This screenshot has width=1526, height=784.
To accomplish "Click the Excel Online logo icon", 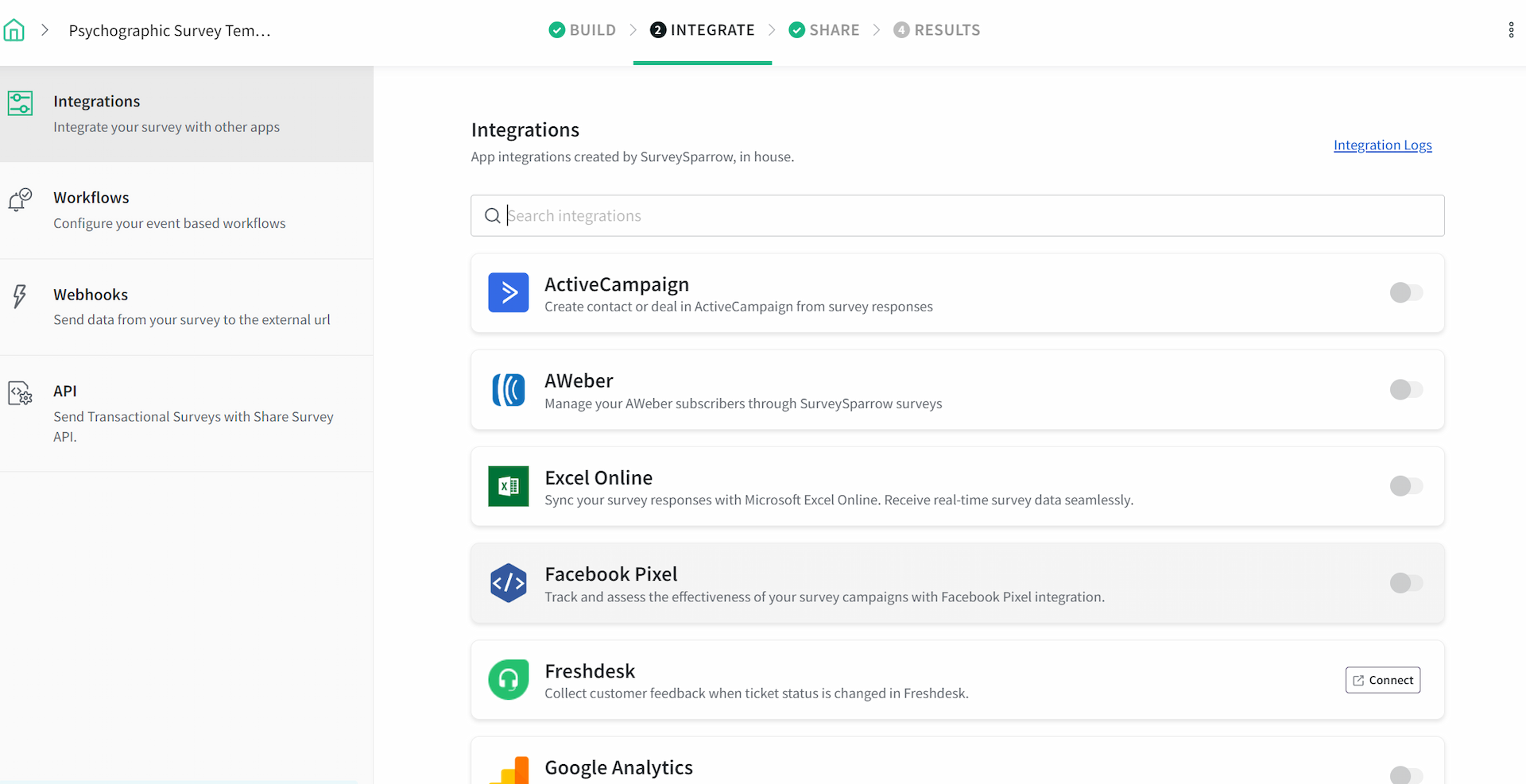I will click(x=509, y=486).
